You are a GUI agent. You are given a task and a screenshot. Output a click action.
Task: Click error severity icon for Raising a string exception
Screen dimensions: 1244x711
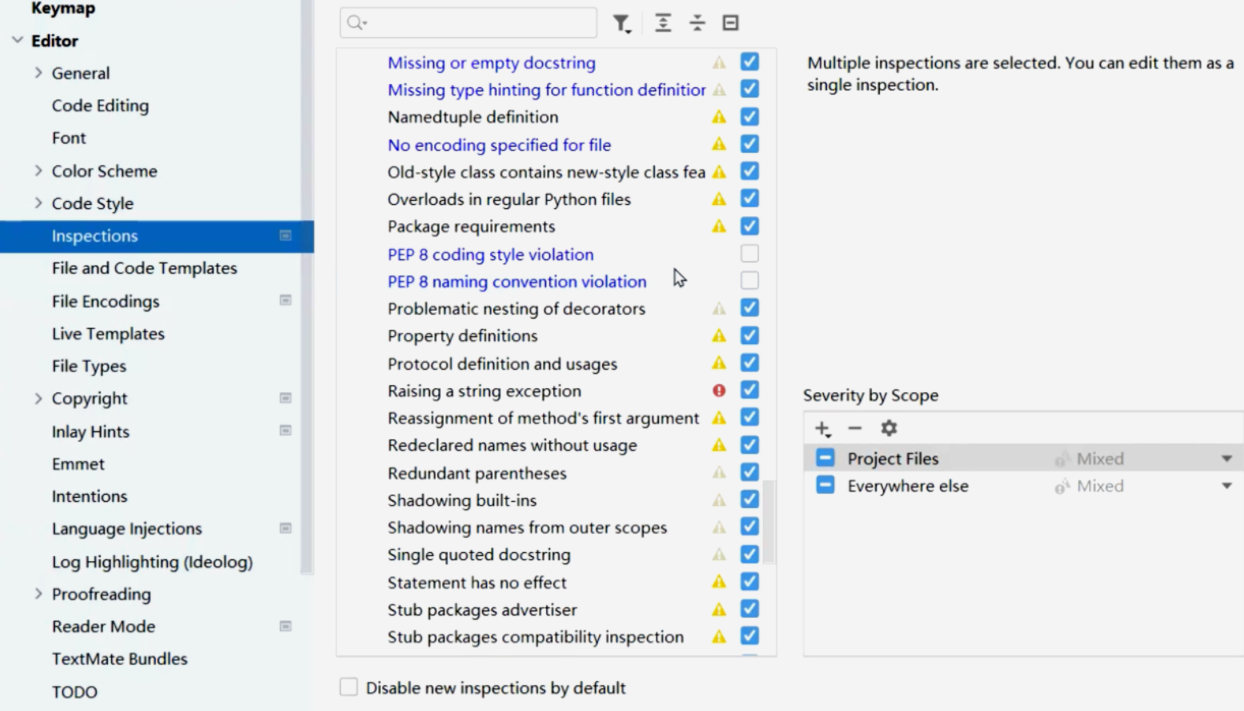[719, 391]
